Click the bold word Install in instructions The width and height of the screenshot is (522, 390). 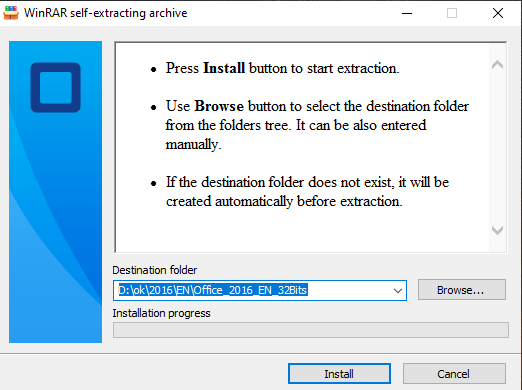pos(224,68)
